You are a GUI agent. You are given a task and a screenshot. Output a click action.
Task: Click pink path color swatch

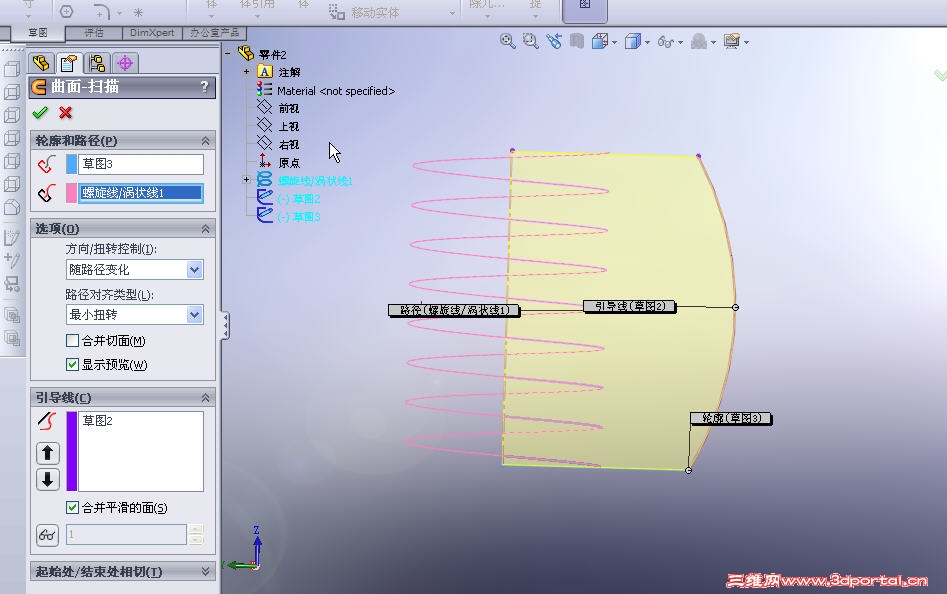point(71,193)
